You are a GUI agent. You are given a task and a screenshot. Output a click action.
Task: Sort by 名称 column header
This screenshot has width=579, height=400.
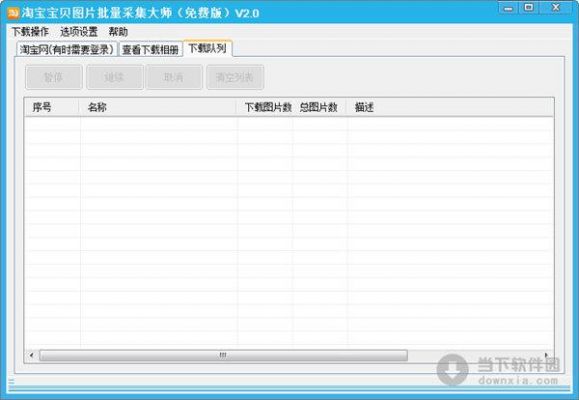tap(158, 107)
